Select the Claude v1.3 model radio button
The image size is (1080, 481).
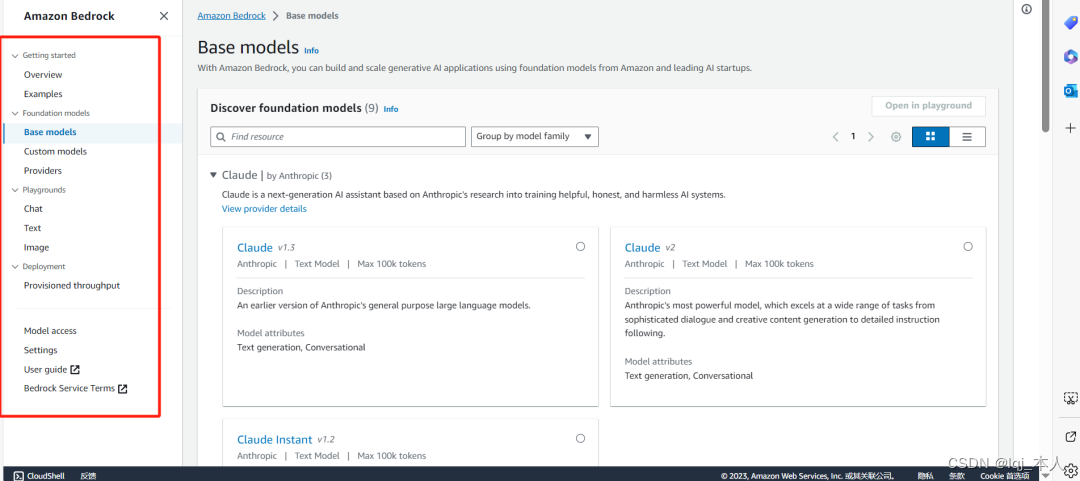581,246
